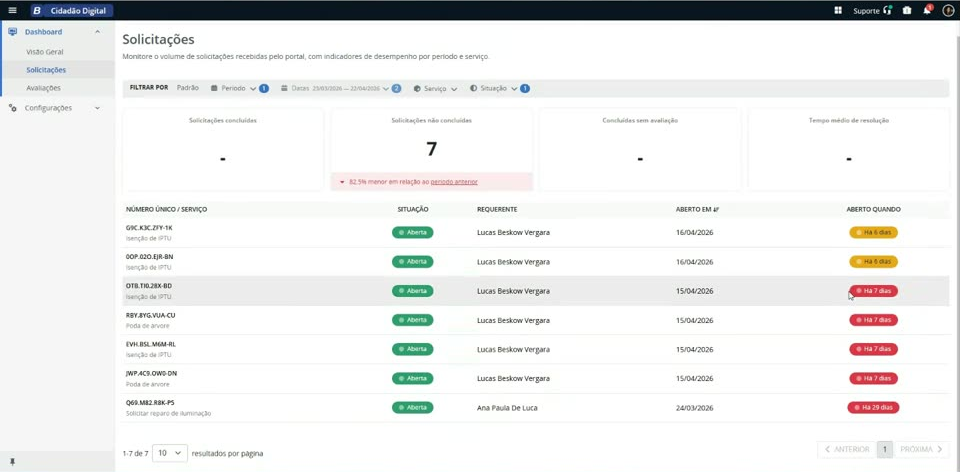Click the Configurações gears icon
Screen dimensions: 960x472
pos(12,108)
